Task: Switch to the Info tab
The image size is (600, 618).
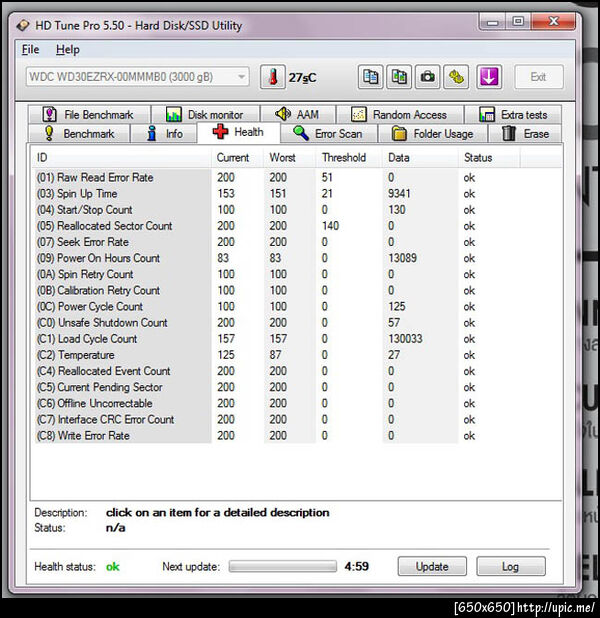Action: tap(164, 134)
